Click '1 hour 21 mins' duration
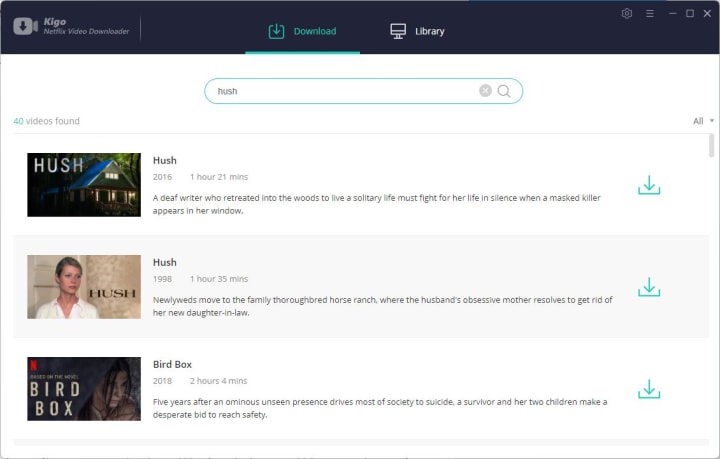This screenshot has height=459, width=720. (x=219, y=177)
